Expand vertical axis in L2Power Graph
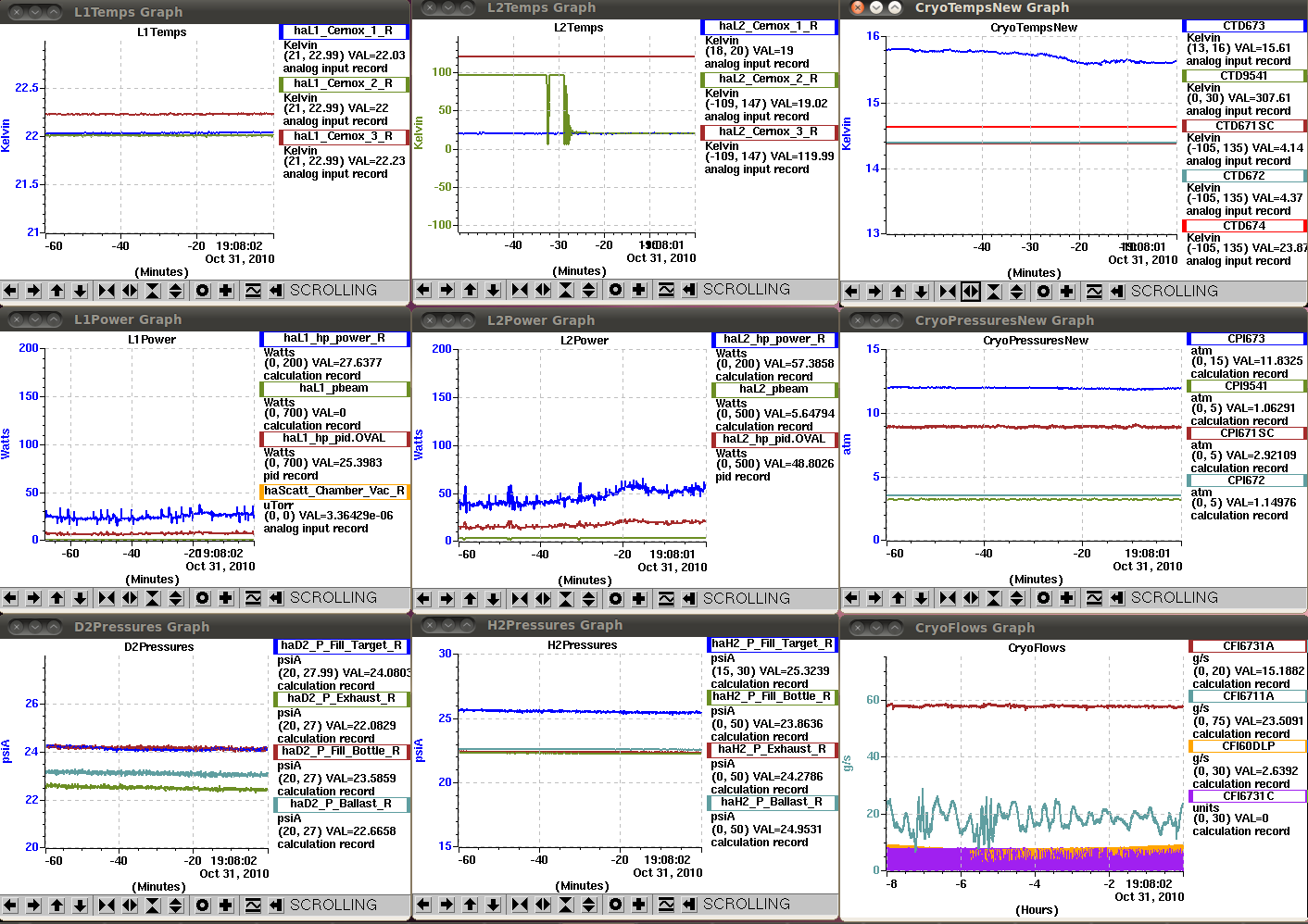The image size is (1308, 924). click(x=589, y=599)
